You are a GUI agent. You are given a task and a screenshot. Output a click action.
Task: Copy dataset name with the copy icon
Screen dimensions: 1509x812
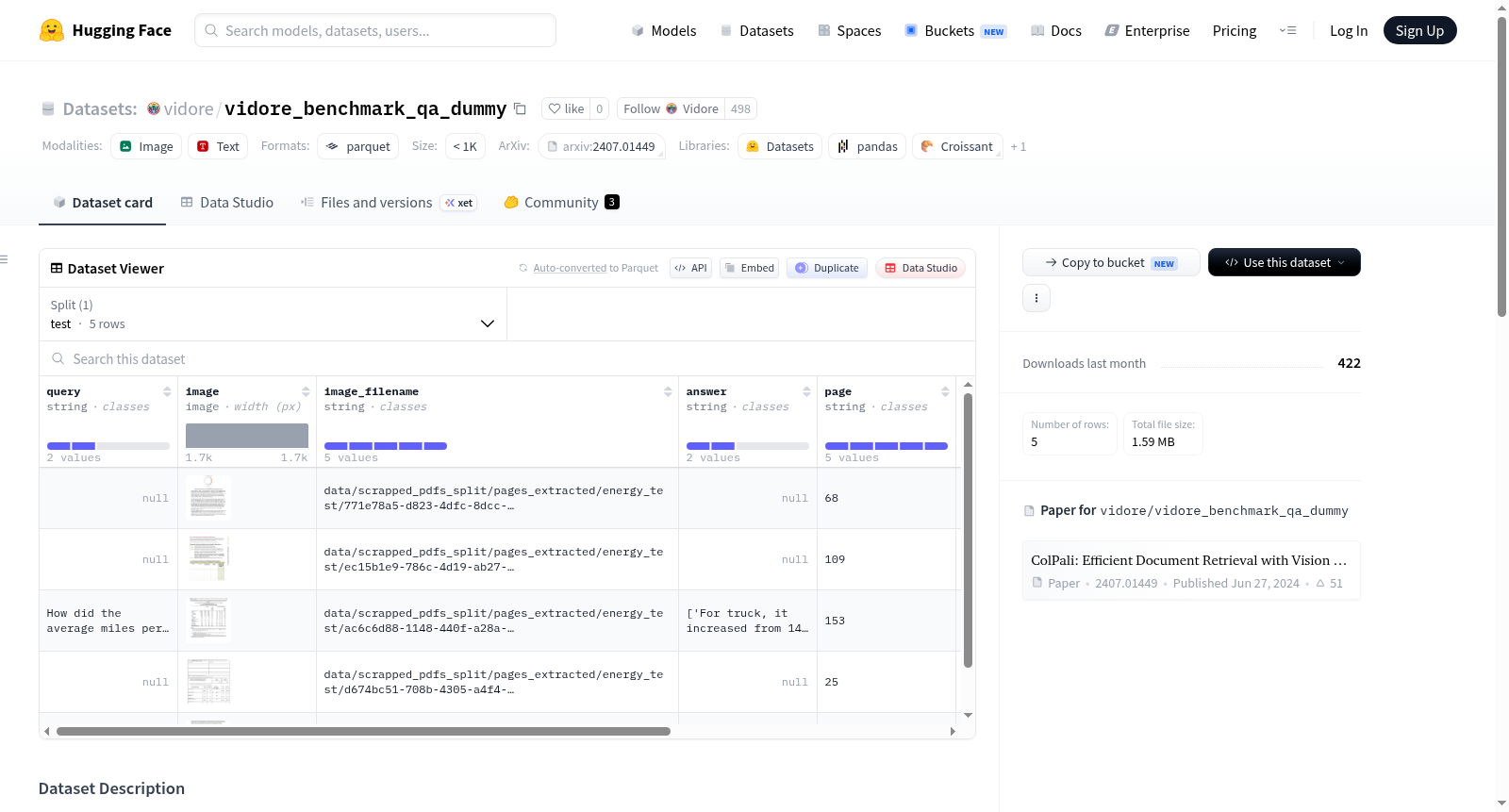point(520,108)
